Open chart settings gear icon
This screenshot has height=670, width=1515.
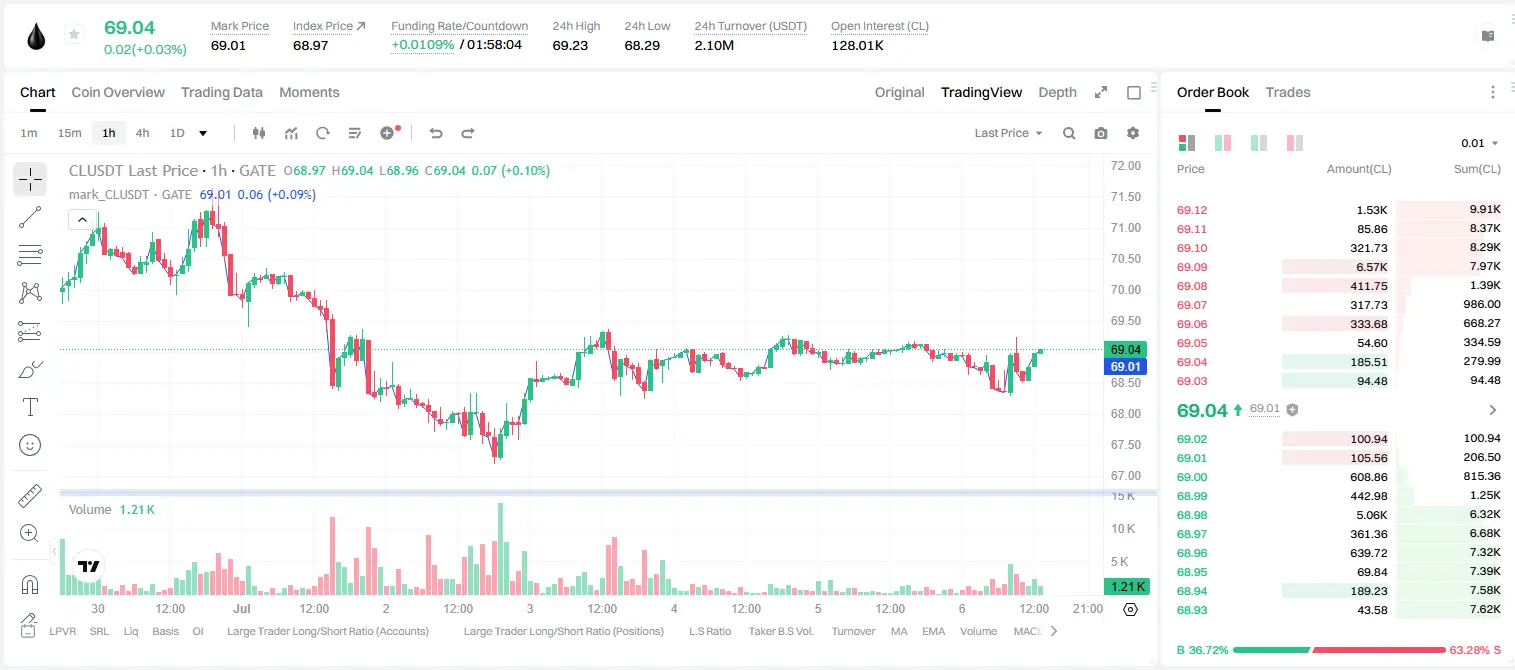(x=1133, y=133)
